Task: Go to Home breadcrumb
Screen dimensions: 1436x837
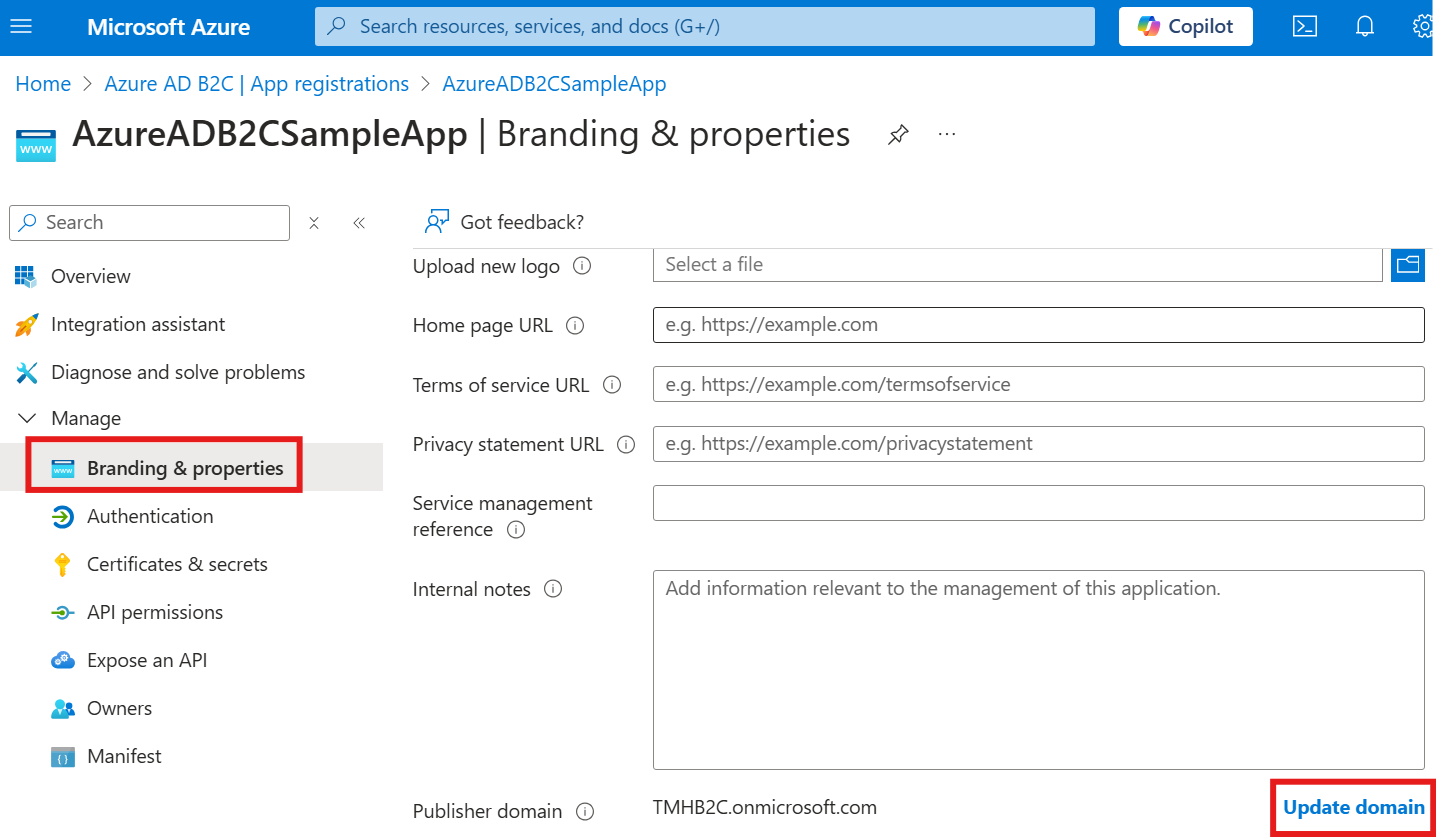Action: pos(43,84)
